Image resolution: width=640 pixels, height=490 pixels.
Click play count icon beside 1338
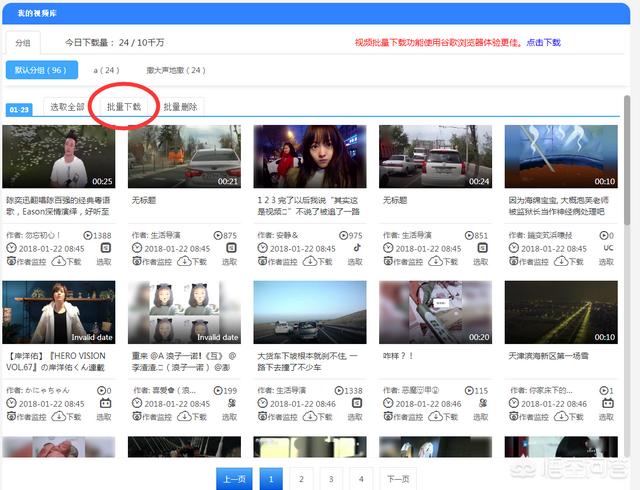[x=339, y=391]
